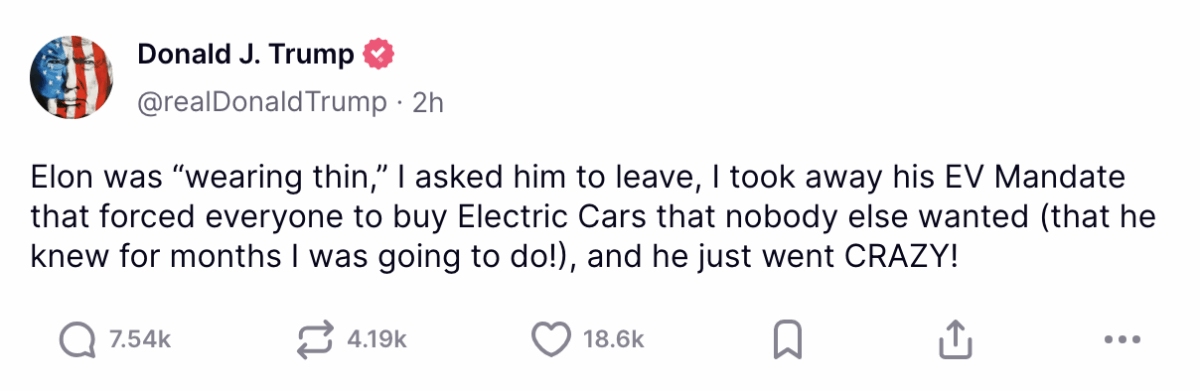Open the share icon options
The width and height of the screenshot is (1200, 391).
(954, 339)
